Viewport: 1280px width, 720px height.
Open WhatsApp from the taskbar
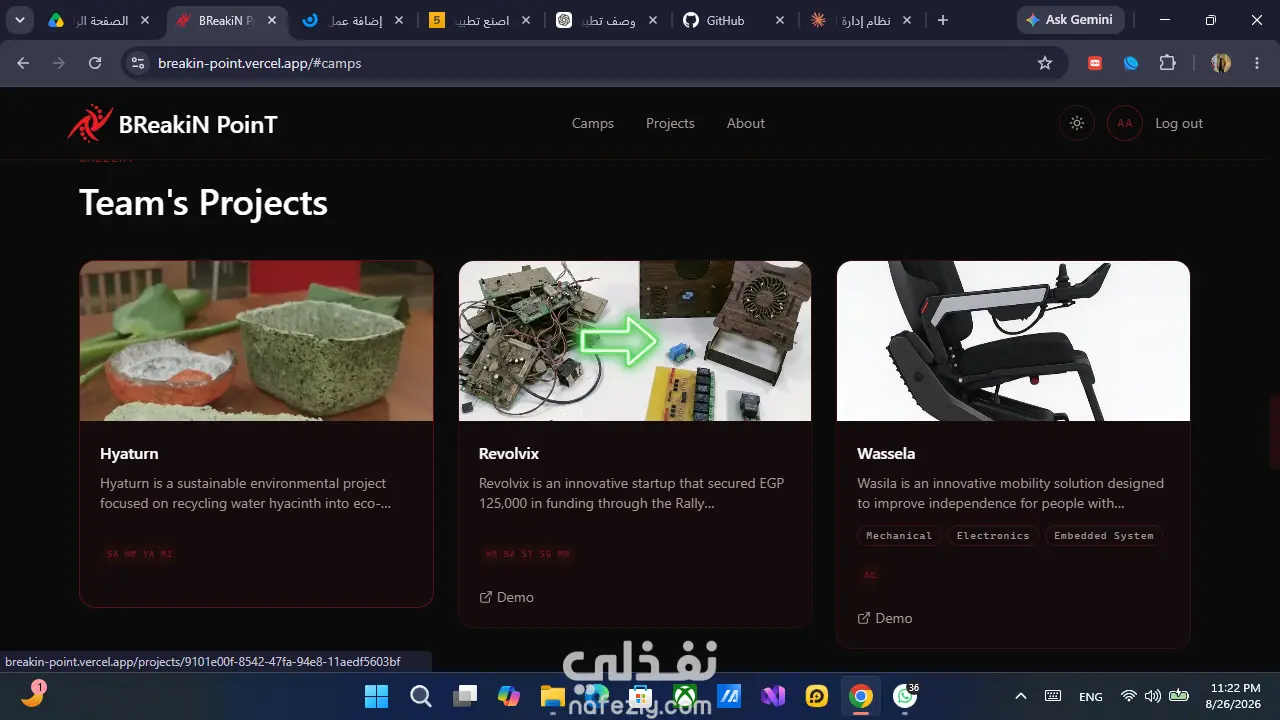point(905,696)
